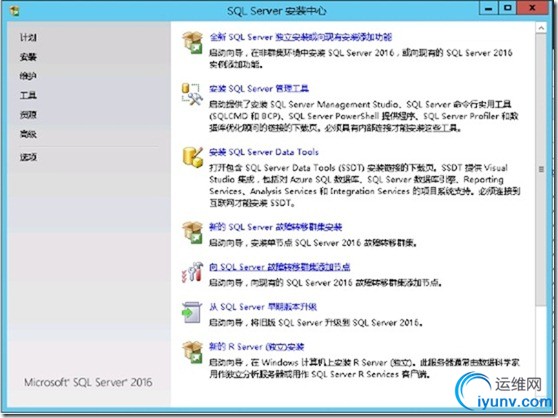Minimize the SQL Server 安装中心 window

[x=489, y=8]
